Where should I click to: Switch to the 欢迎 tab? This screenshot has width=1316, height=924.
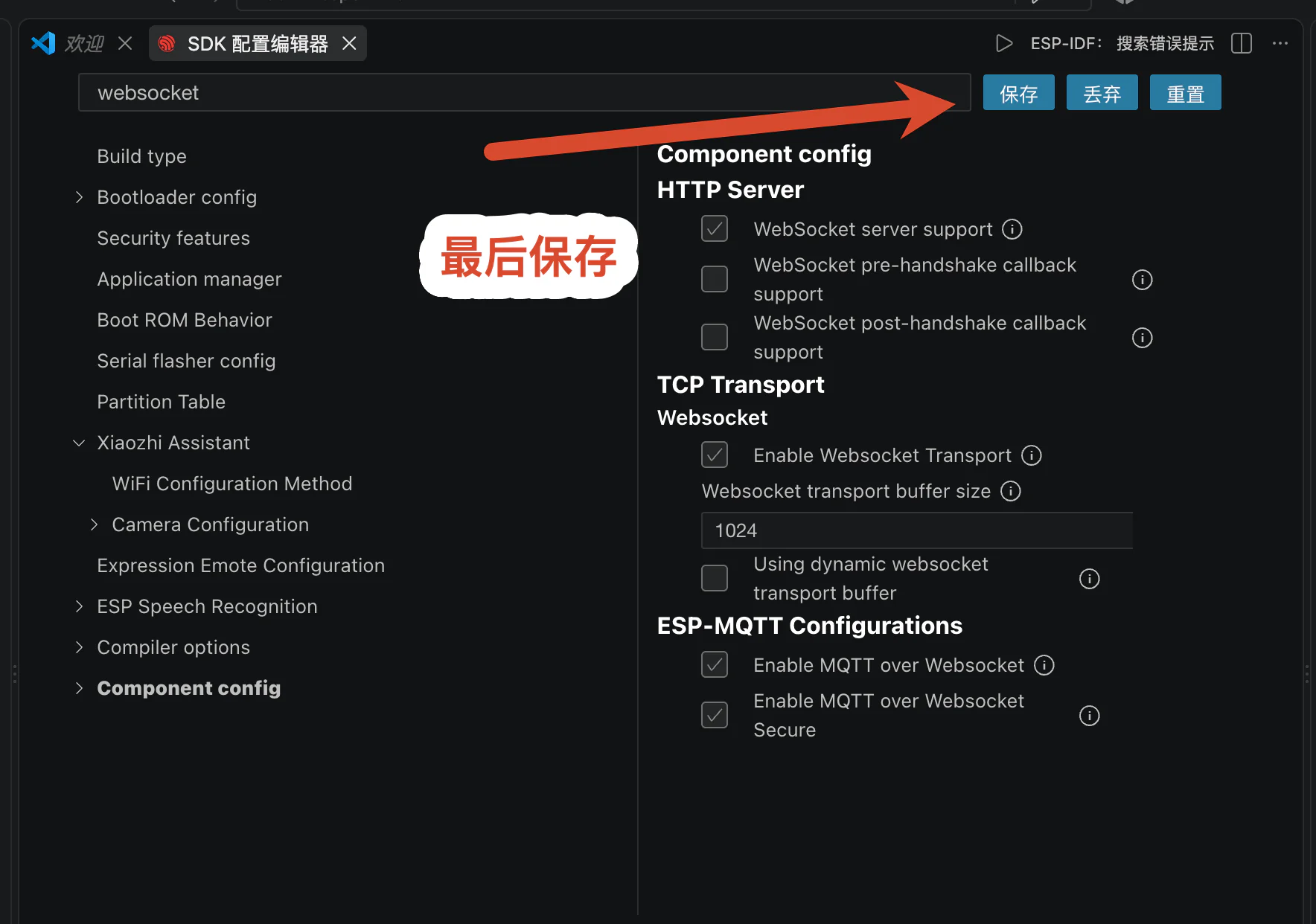[x=83, y=43]
